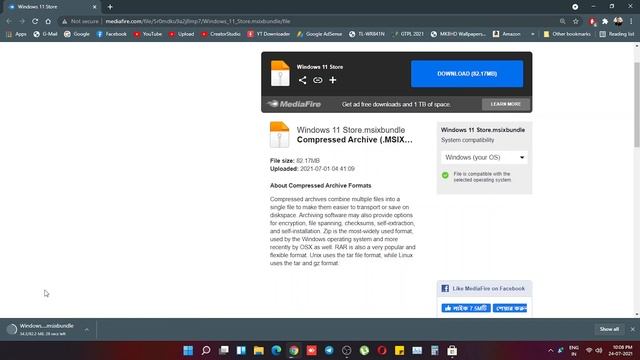Open Opera from the taskbar
640x360 pixels.
pos(382,350)
